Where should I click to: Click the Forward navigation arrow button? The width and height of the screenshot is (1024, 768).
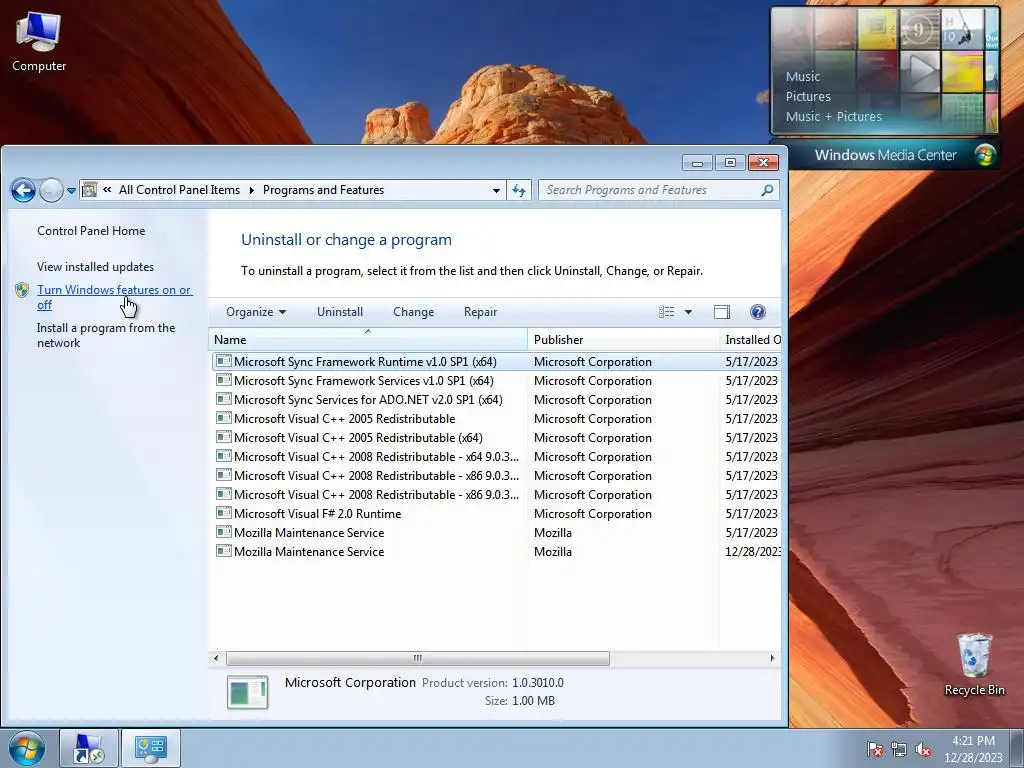point(51,191)
